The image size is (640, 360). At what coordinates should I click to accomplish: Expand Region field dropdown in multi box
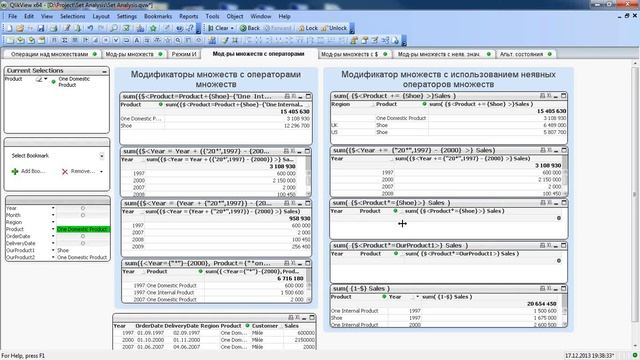click(x=53, y=222)
